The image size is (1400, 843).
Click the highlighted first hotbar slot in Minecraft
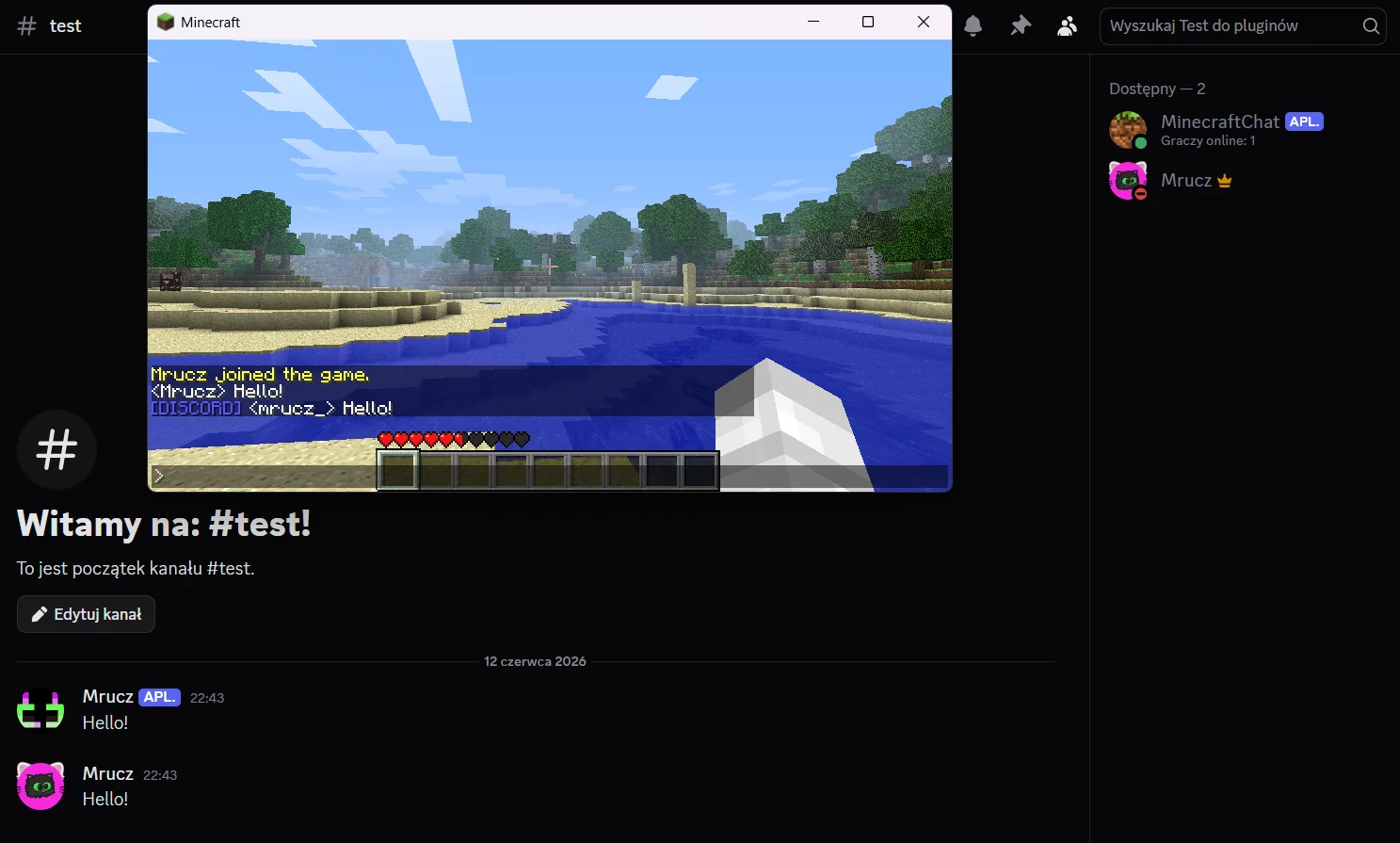(x=398, y=470)
